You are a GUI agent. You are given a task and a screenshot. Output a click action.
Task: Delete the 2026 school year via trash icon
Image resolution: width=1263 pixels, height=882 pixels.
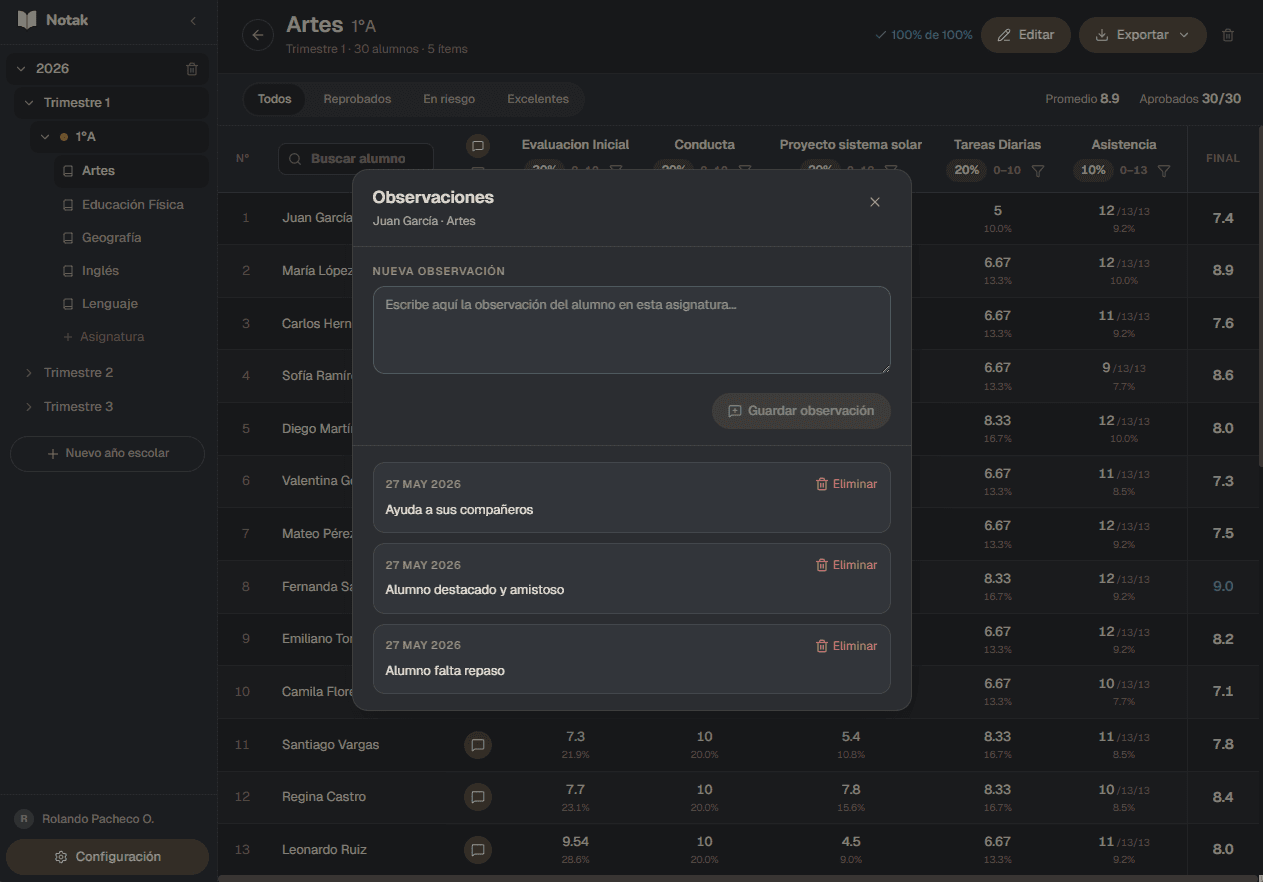point(192,69)
